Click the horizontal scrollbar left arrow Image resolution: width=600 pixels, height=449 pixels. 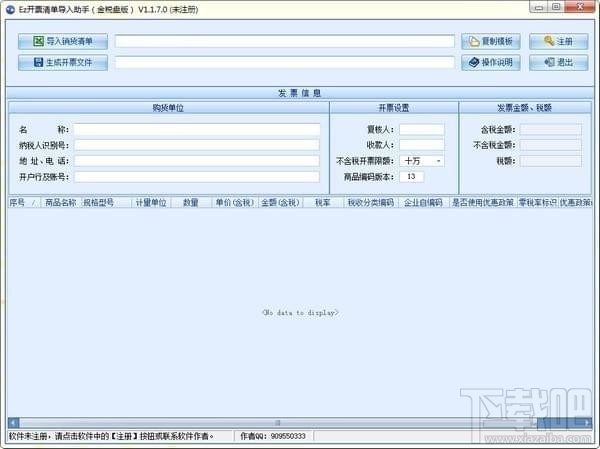(13, 423)
